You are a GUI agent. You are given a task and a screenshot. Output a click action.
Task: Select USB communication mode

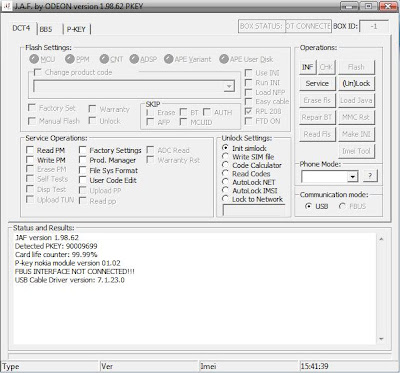point(308,206)
